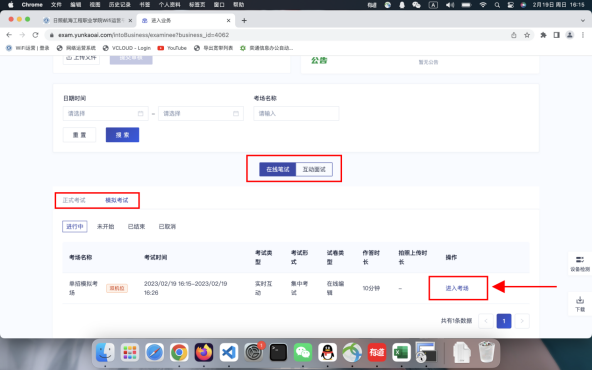The image size is (592, 370).
Task: Open Firefox from the Dock
Action: click(204, 353)
